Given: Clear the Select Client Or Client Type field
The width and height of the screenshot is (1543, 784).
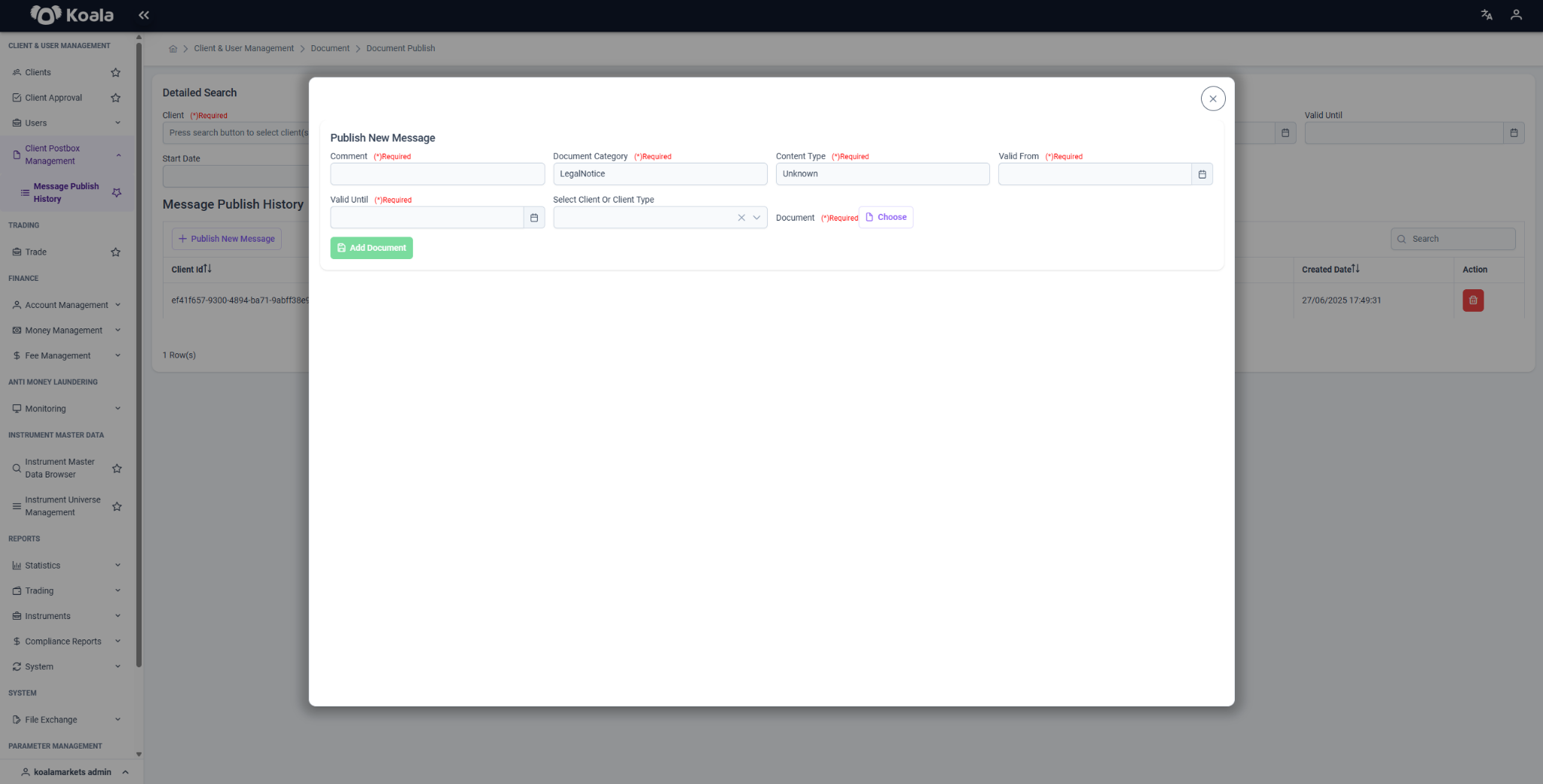Looking at the screenshot, I should pos(741,218).
